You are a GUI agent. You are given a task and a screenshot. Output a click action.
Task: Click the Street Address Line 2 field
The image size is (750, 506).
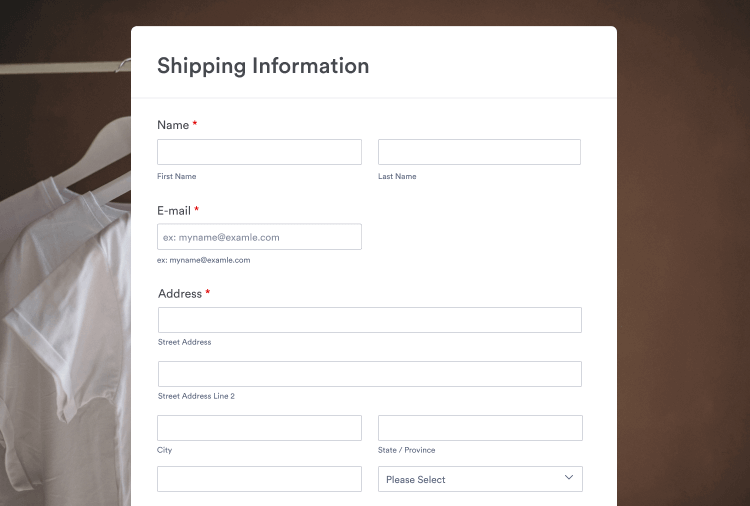tap(369, 374)
